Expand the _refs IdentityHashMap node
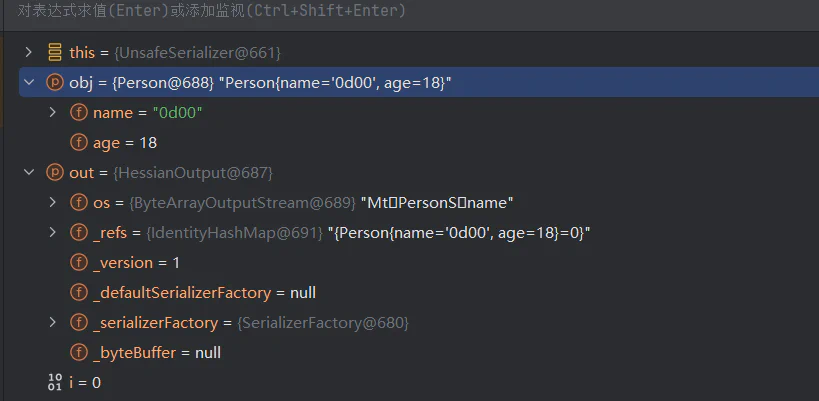This screenshot has height=401, width=819. [52, 232]
